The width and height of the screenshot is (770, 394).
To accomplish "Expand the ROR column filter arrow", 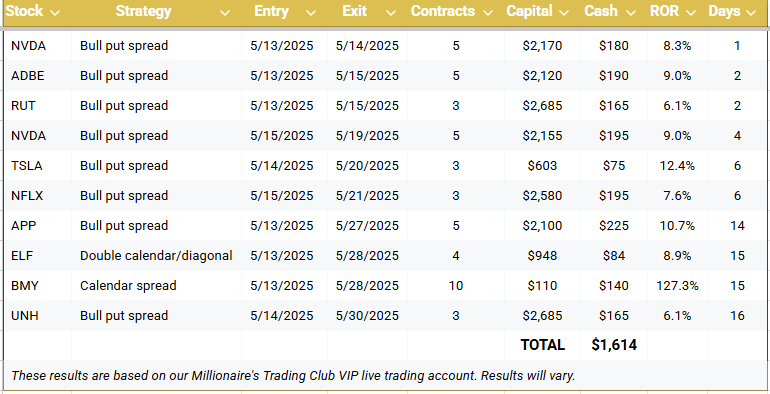I will click(691, 13).
